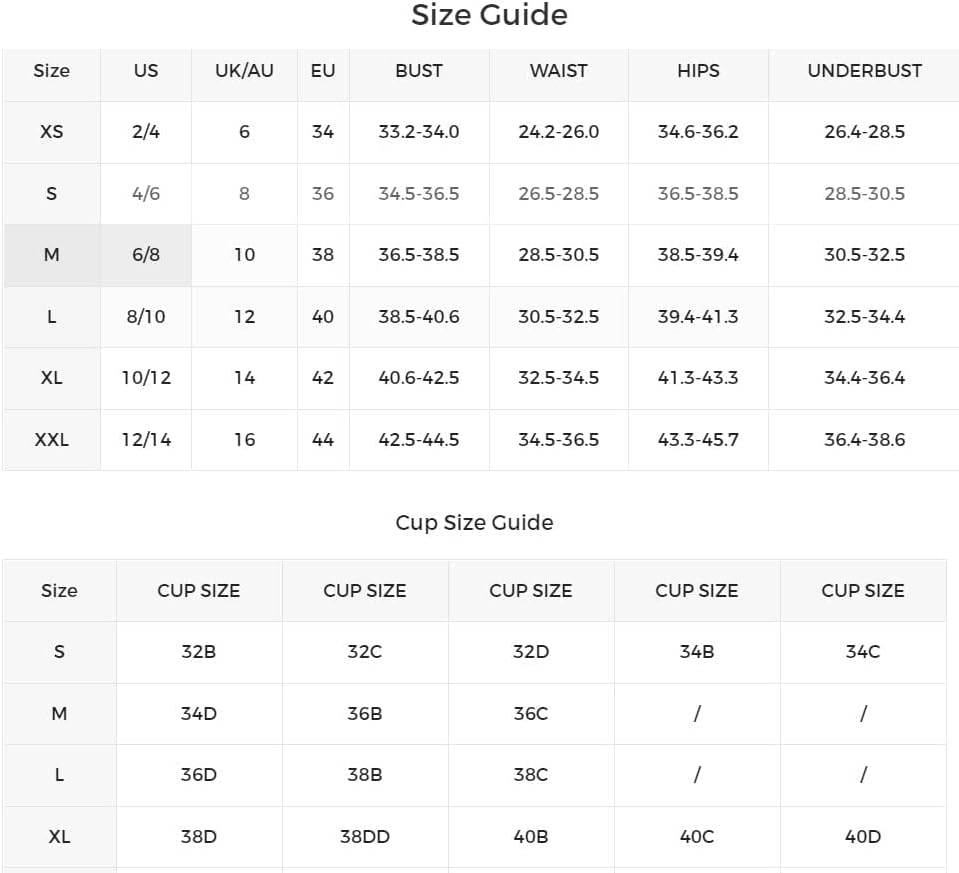Click the highlighted M size cell
Viewport: 959px width, 873px height.
click(51, 255)
